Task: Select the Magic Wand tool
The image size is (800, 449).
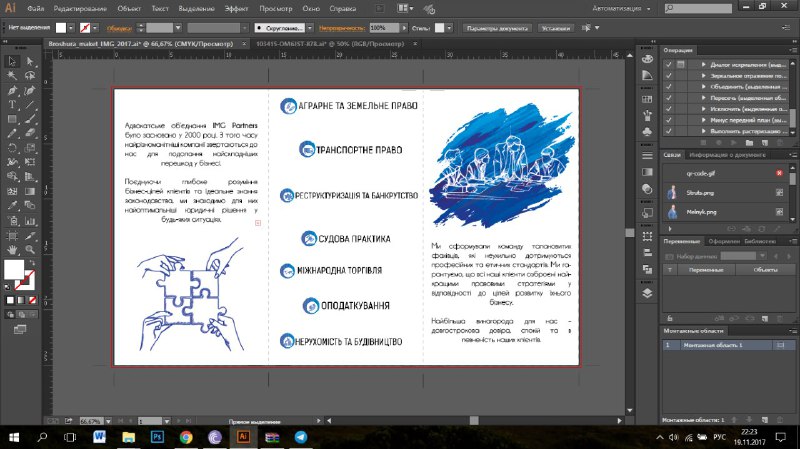Action: point(12,76)
